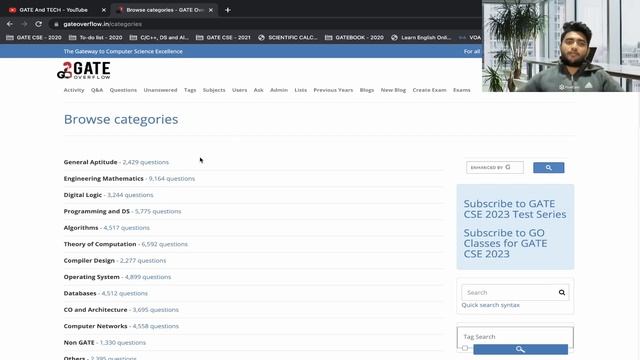Open the Users menu item
Screen dimensions: 640x360
[x=240, y=90]
